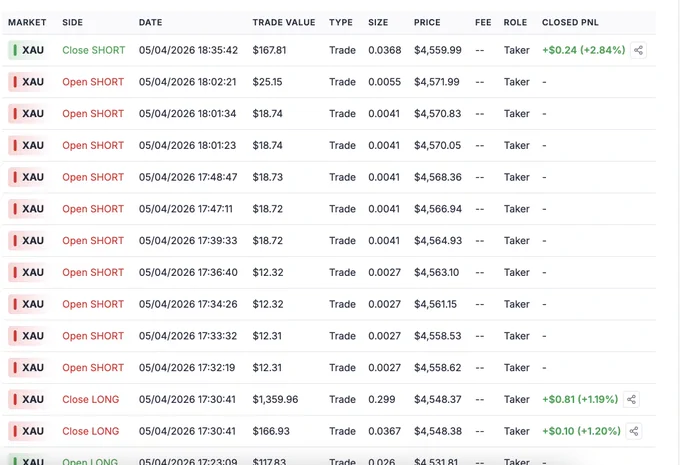Select price $4,563.10
Screen dimensions: 680x465
click(x=436, y=272)
